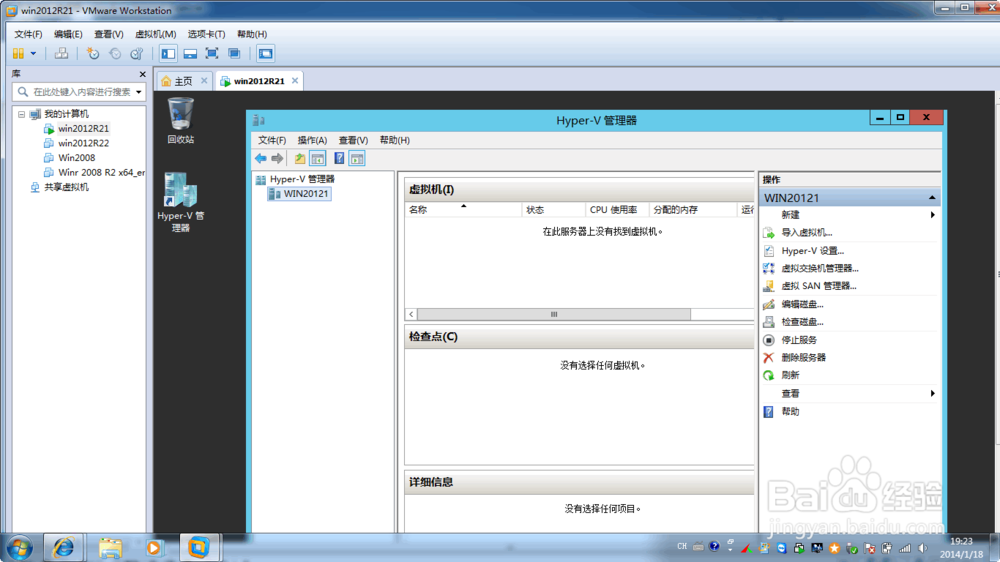Enter full screen mode icon
Screen dimensions: 1000x562
pos(212,54)
